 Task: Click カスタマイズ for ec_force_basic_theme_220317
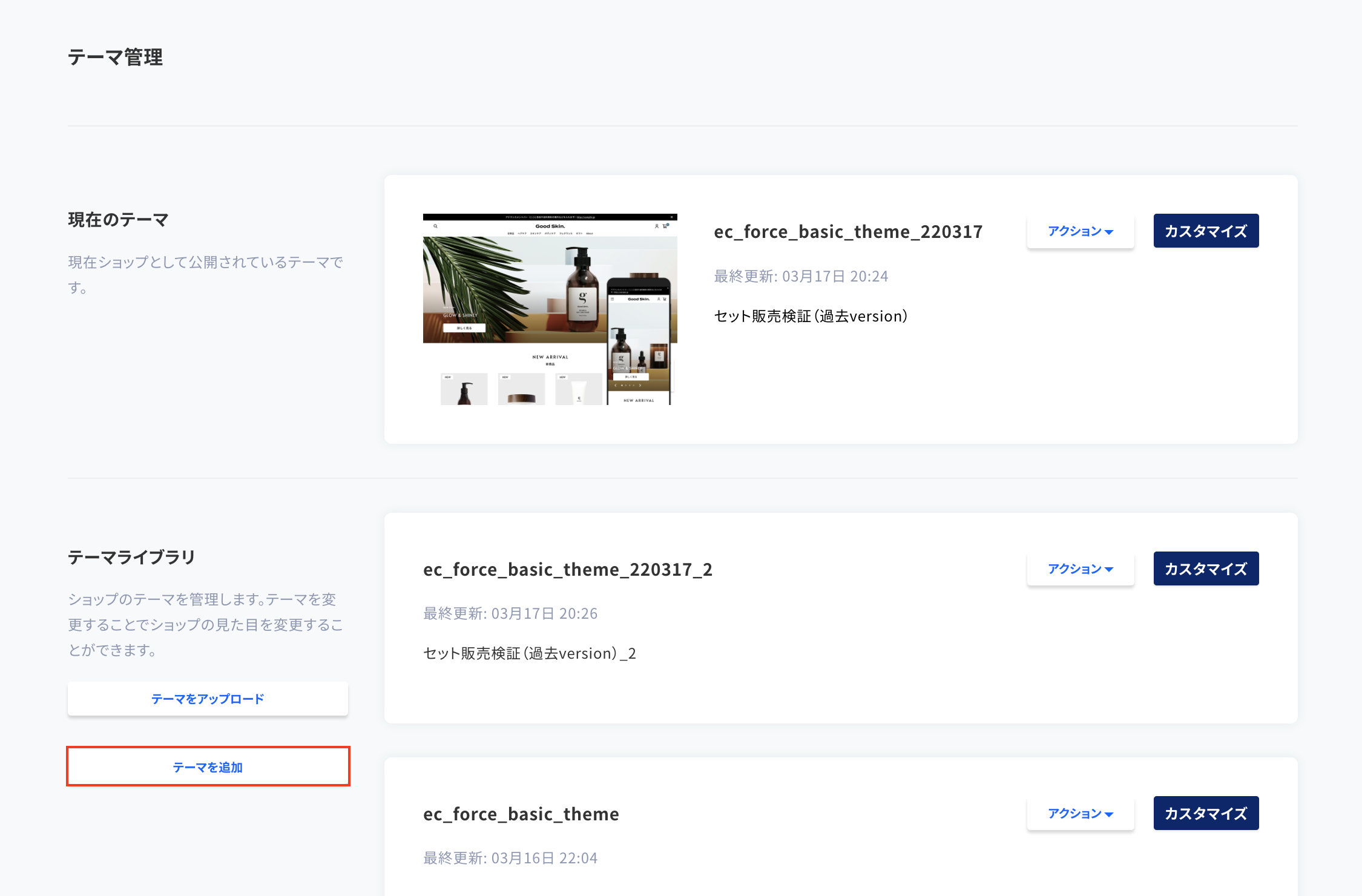(1206, 231)
